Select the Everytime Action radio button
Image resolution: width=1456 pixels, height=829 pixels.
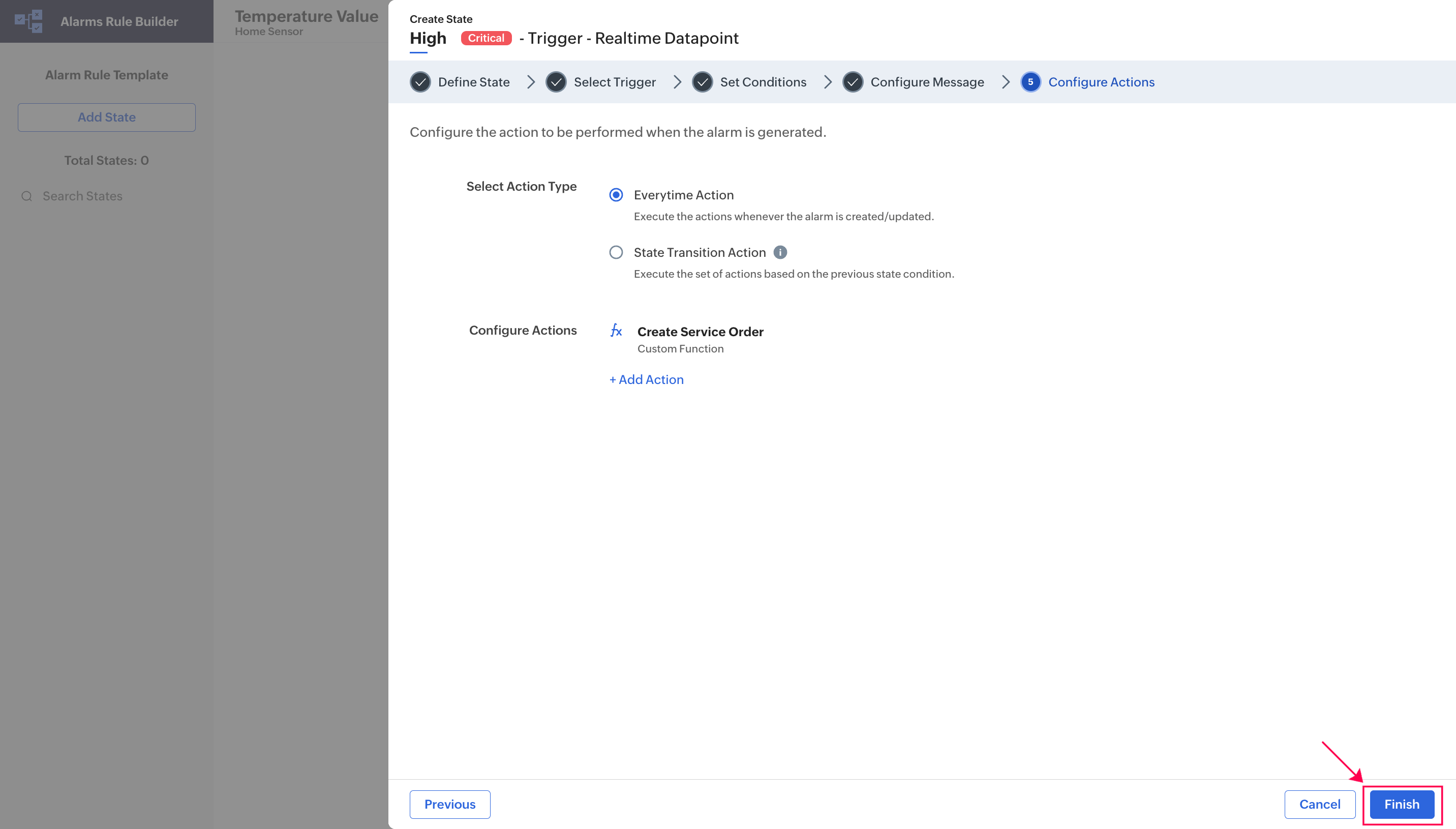pyautogui.click(x=616, y=195)
